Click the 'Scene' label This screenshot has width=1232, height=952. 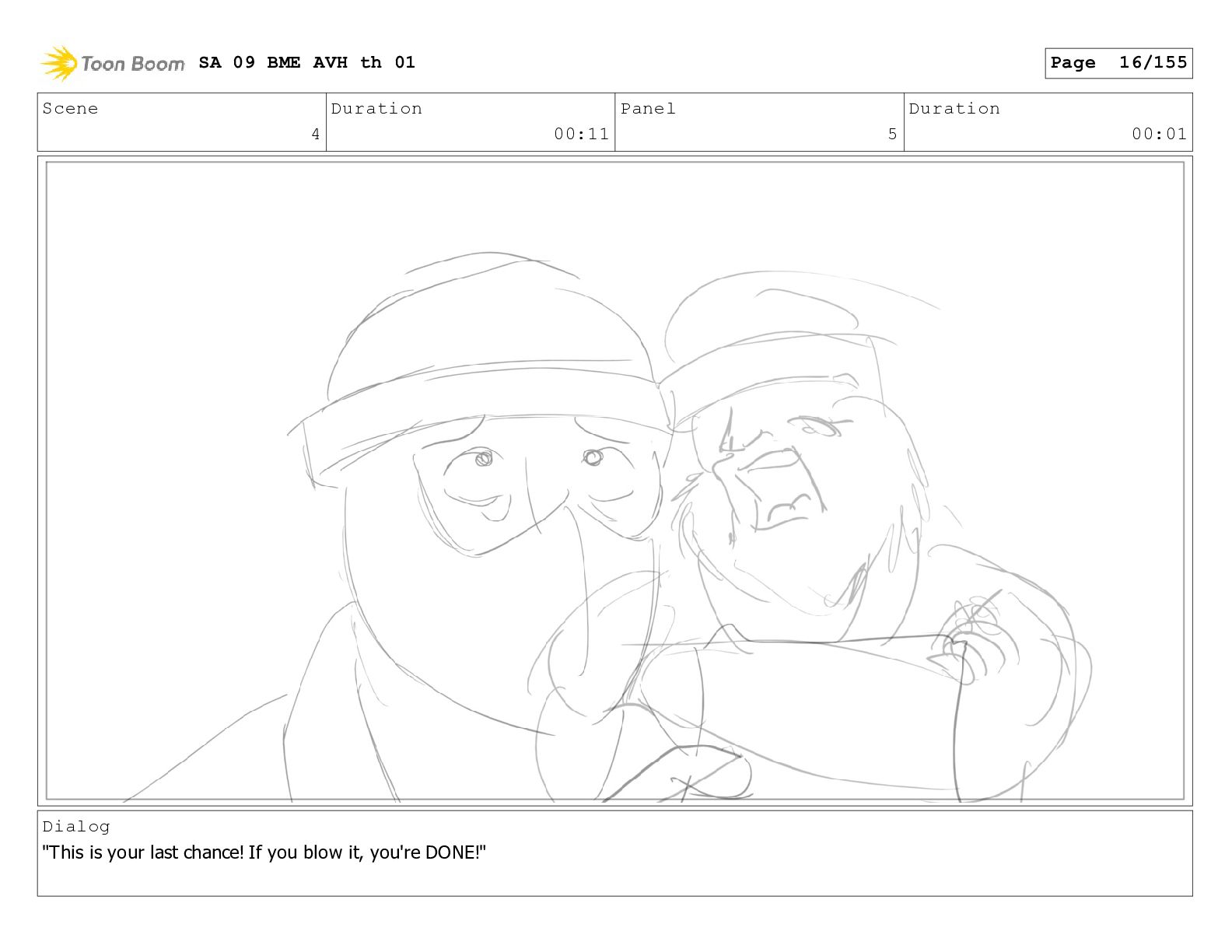coord(70,109)
